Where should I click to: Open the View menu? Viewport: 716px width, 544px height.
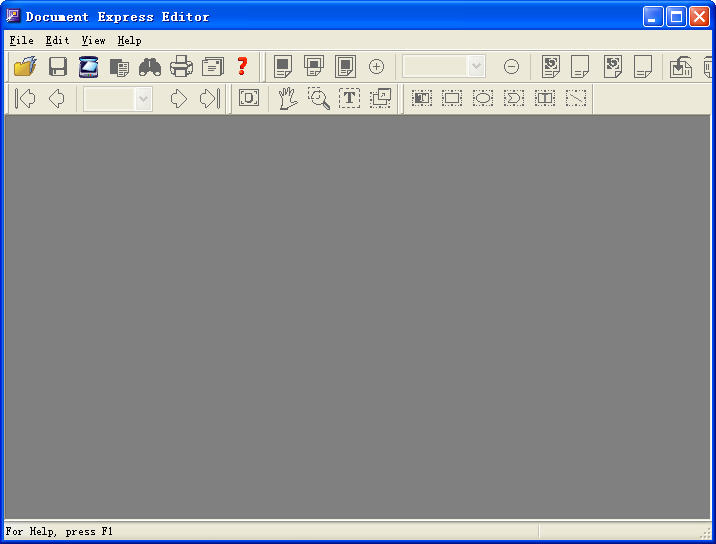pos(93,41)
